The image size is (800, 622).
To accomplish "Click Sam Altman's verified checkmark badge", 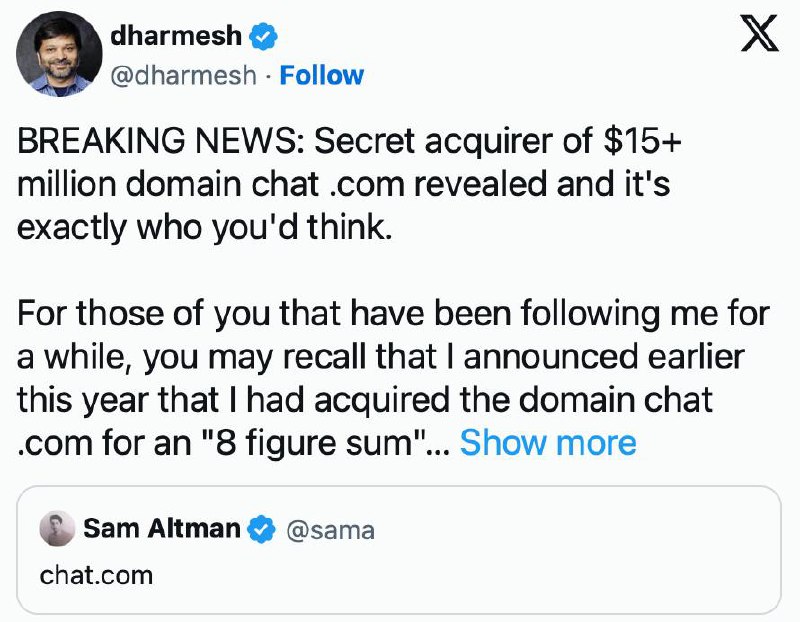I will [x=261, y=529].
